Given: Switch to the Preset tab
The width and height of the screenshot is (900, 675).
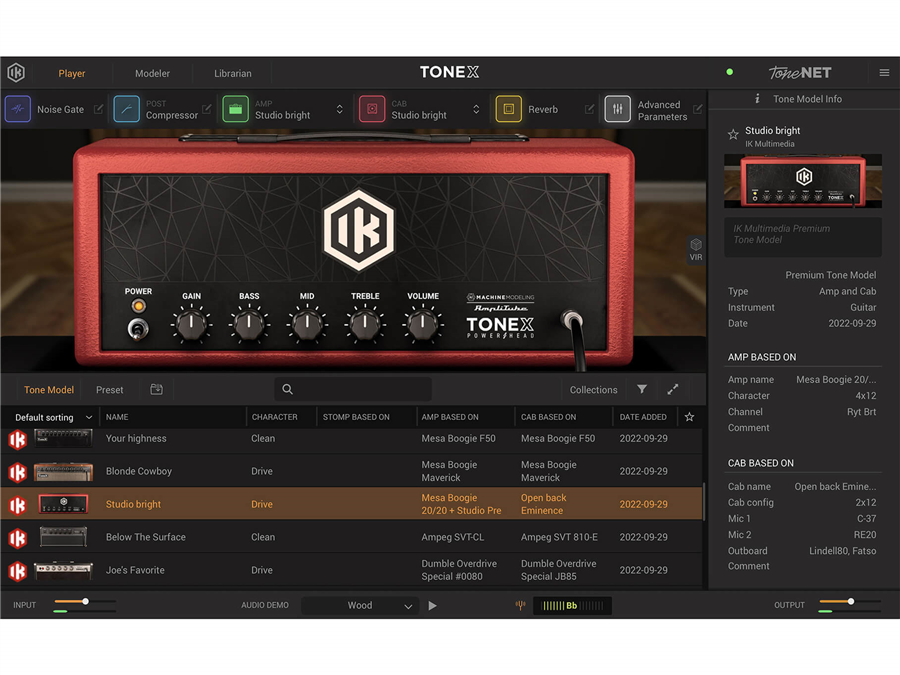Looking at the screenshot, I should (x=110, y=390).
